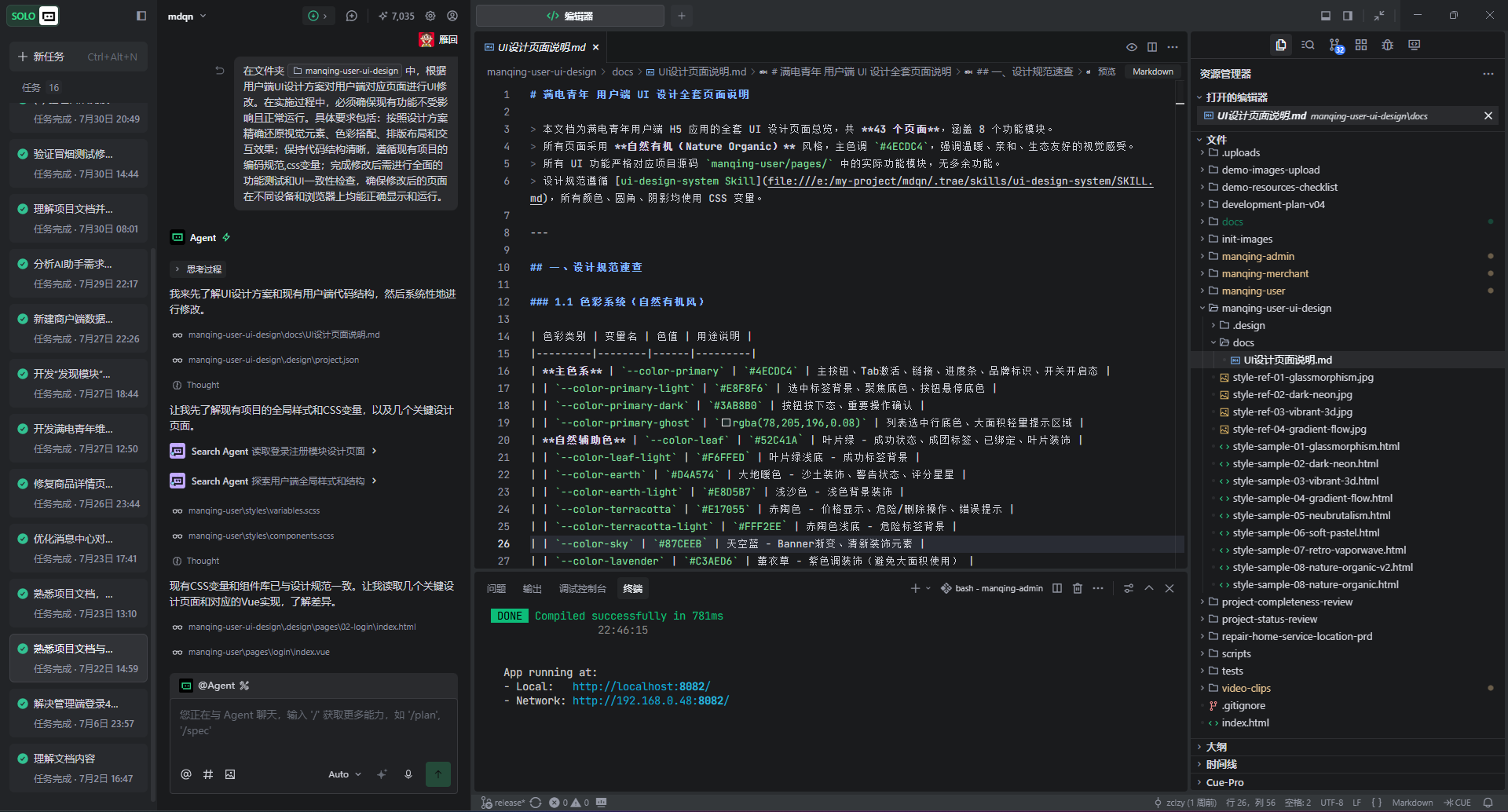Image resolution: width=1508 pixels, height=812 pixels.
Task: Close the UI设计页面说明.md editor tab
Action: pyautogui.click(x=595, y=47)
